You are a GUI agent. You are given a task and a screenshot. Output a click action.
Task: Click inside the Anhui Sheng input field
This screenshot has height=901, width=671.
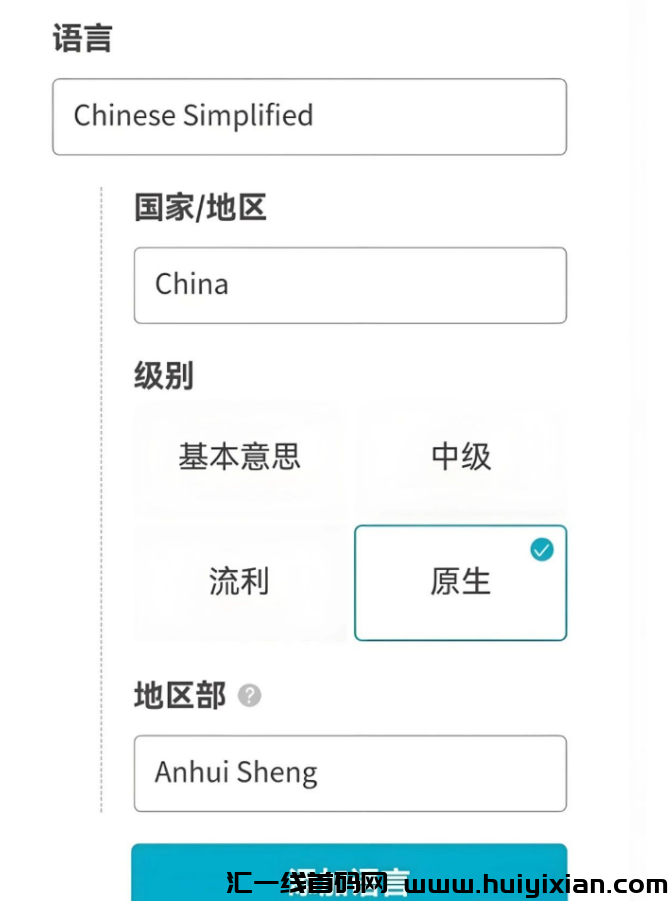tap(350, 773)
